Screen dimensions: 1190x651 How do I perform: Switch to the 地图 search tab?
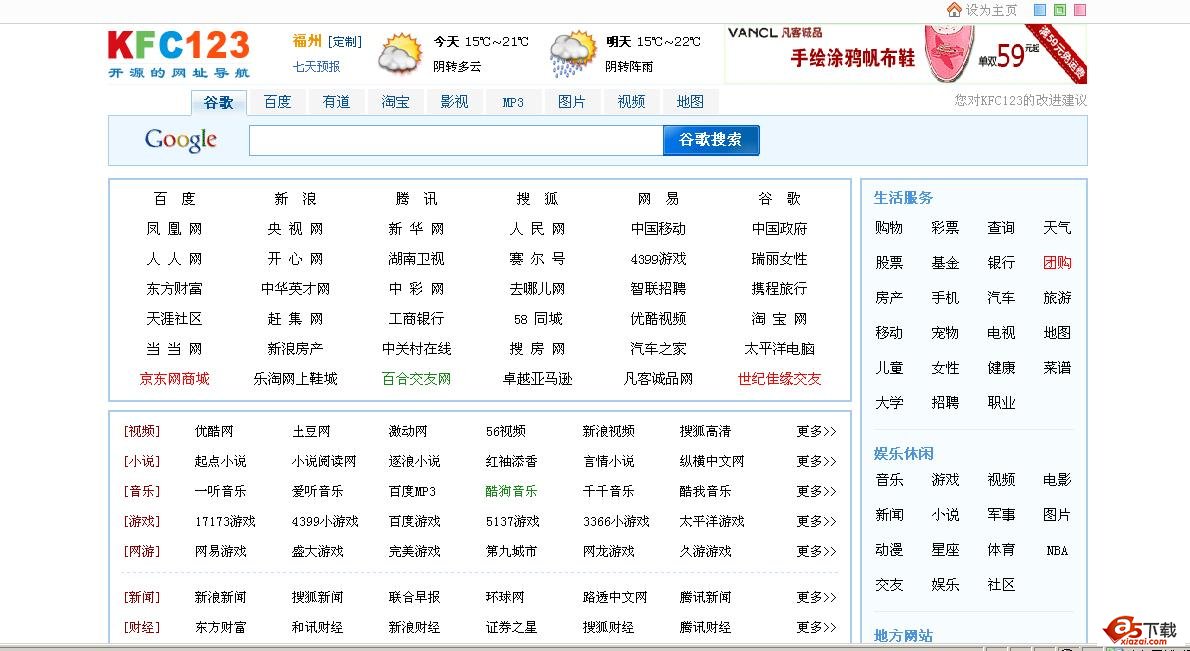[x=690, y=102]
